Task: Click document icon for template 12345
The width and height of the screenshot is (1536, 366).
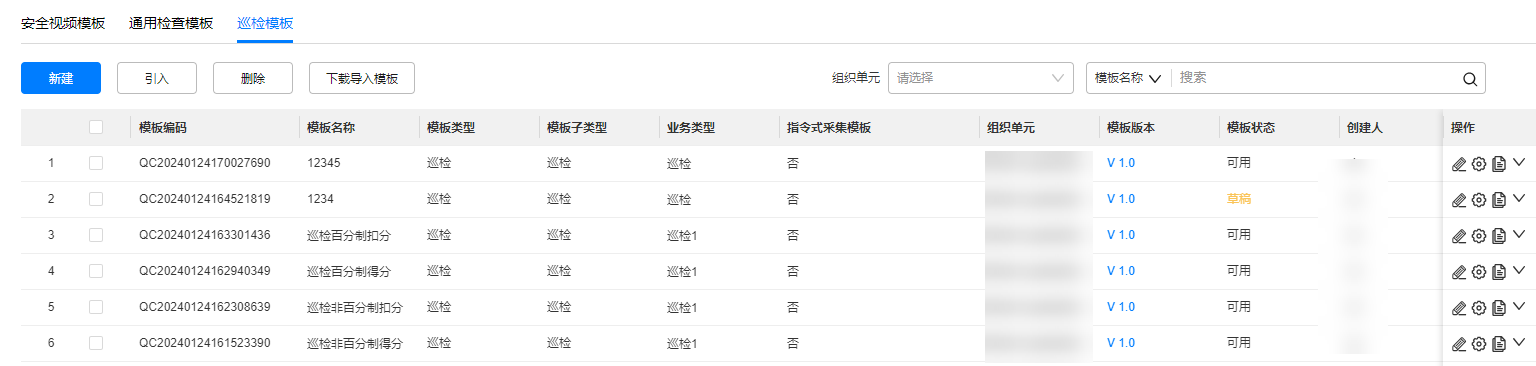Action: [1499, 164]
